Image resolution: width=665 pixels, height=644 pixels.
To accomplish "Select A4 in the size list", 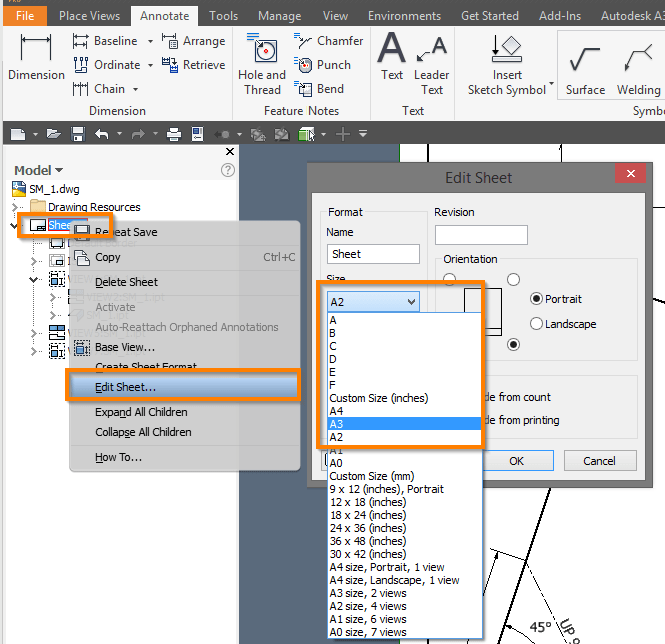I will coord(405,411).
